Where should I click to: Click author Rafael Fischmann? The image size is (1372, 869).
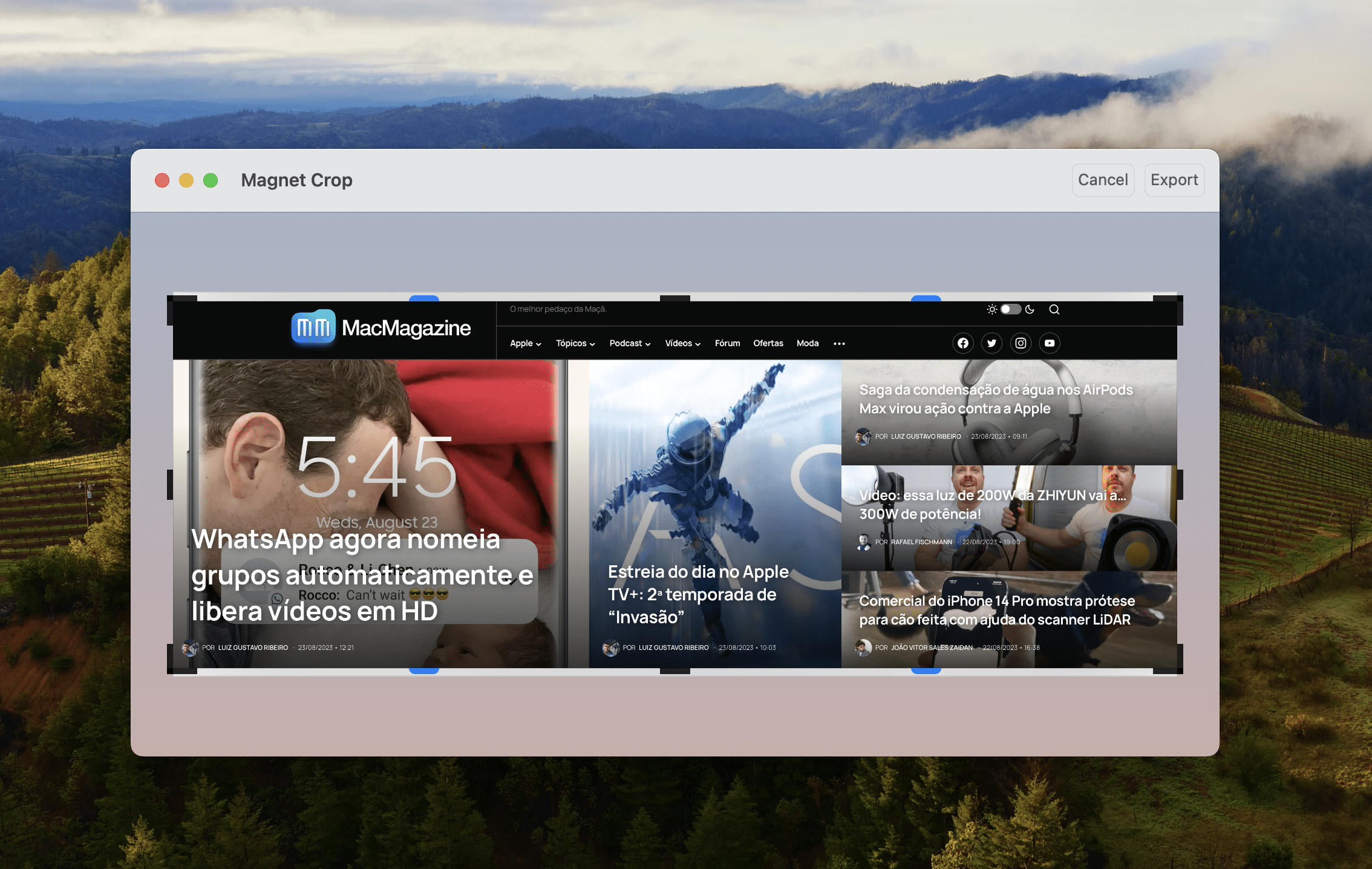(x=921, y=542)
